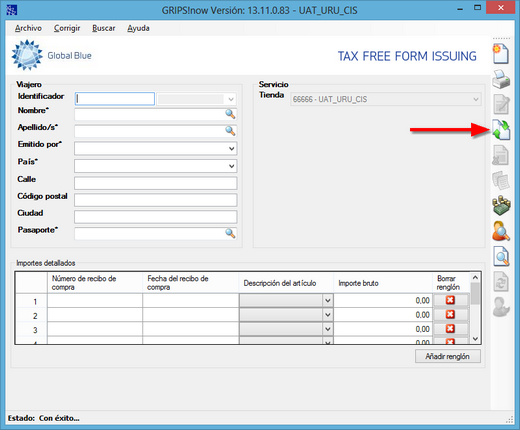
Task: Click row number 1 header
Action: 32,301
